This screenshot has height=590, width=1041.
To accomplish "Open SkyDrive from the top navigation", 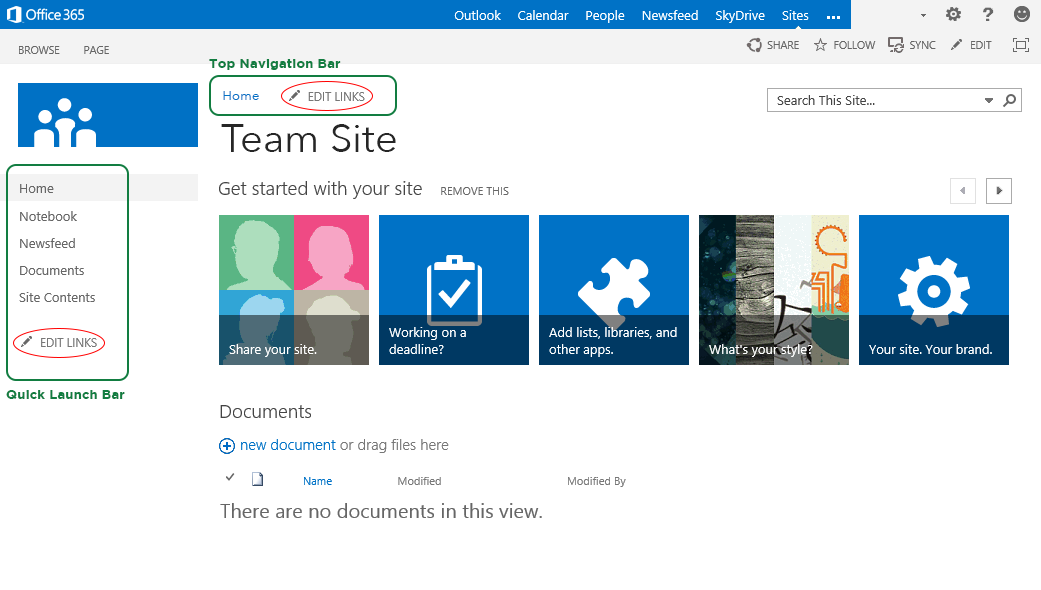I will [739, 15].
